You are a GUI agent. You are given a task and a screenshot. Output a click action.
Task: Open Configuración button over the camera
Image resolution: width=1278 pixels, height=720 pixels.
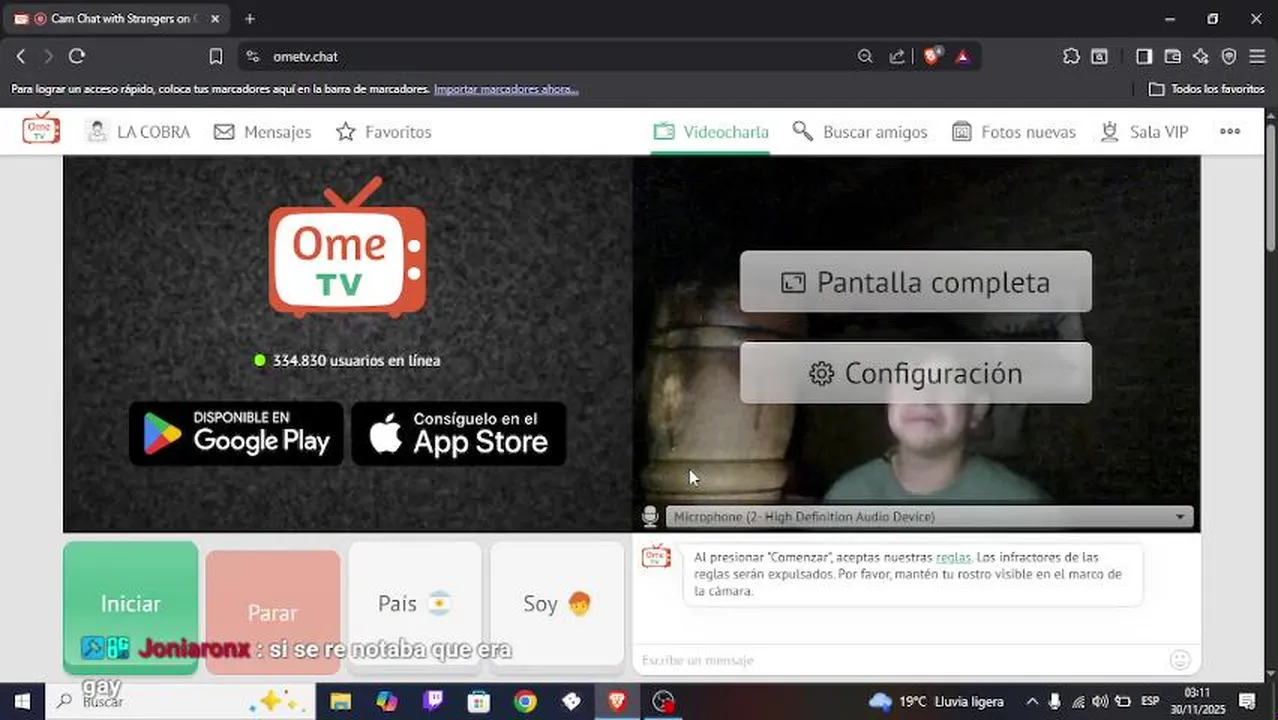click(916, 373)
